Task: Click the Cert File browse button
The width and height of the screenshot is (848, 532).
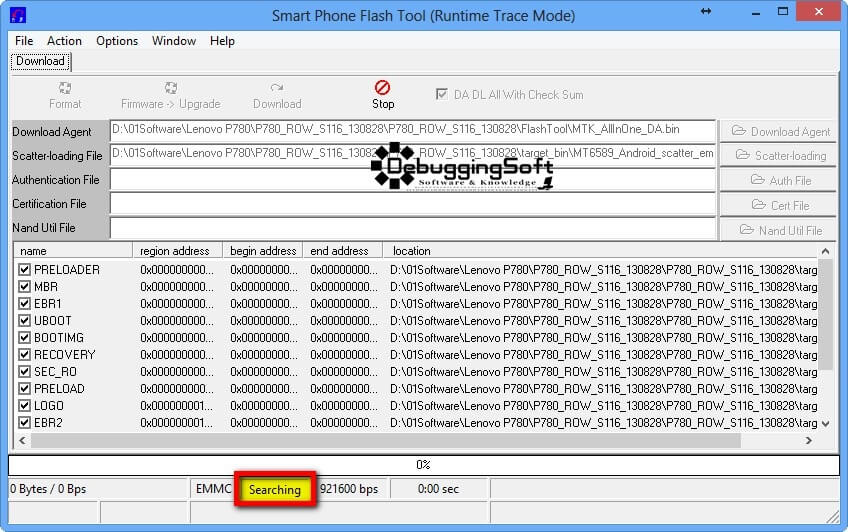Action: pyautogui.click(x=778, y=205)
